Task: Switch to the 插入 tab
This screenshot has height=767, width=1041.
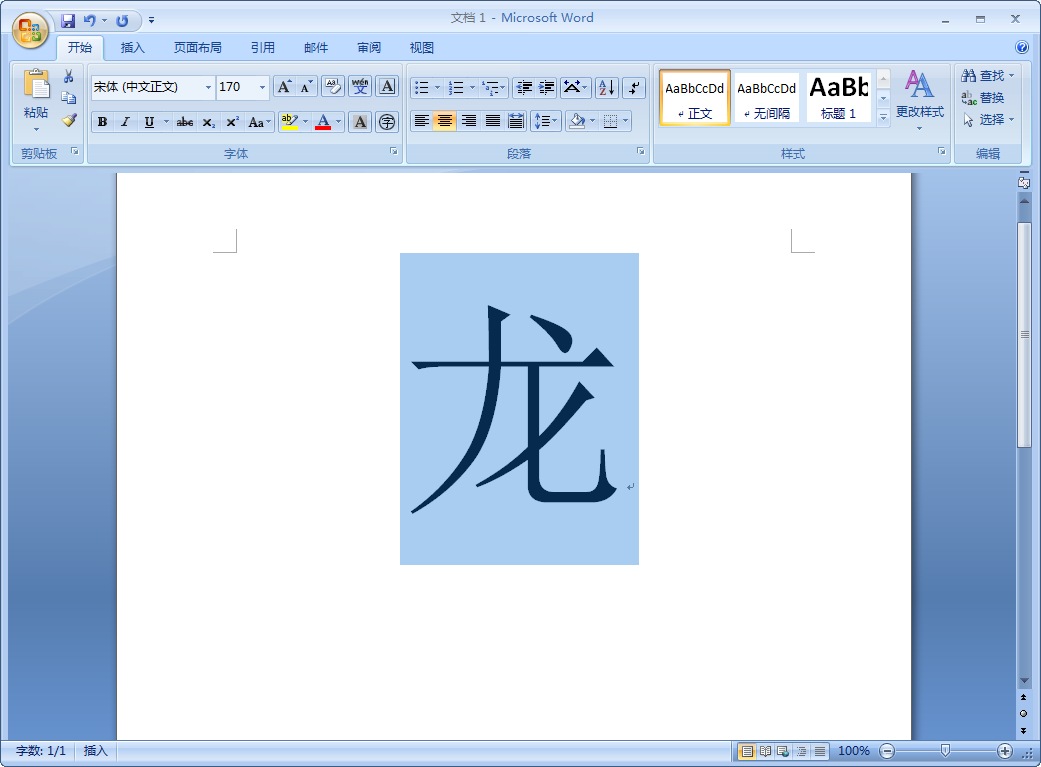Action: [132, 48]
